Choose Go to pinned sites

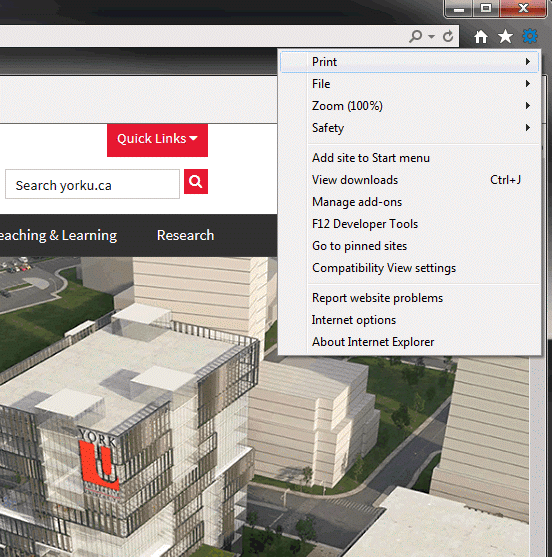409,246
